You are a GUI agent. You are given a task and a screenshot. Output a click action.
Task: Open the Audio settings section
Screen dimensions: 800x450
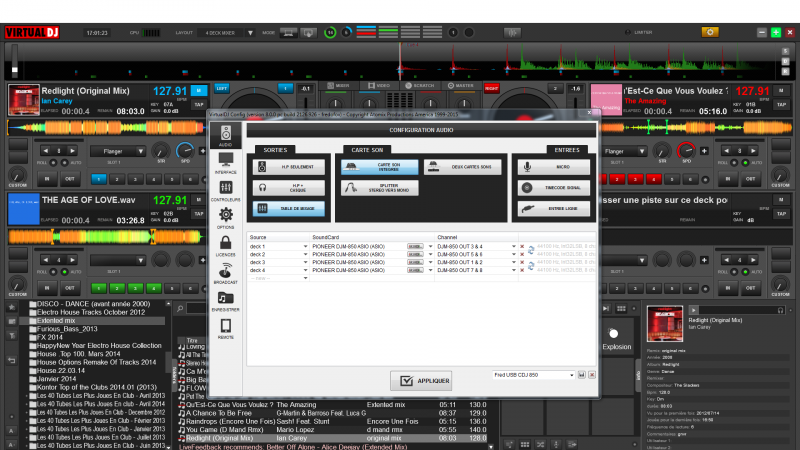pyautogui.click(x=225, y=134)
